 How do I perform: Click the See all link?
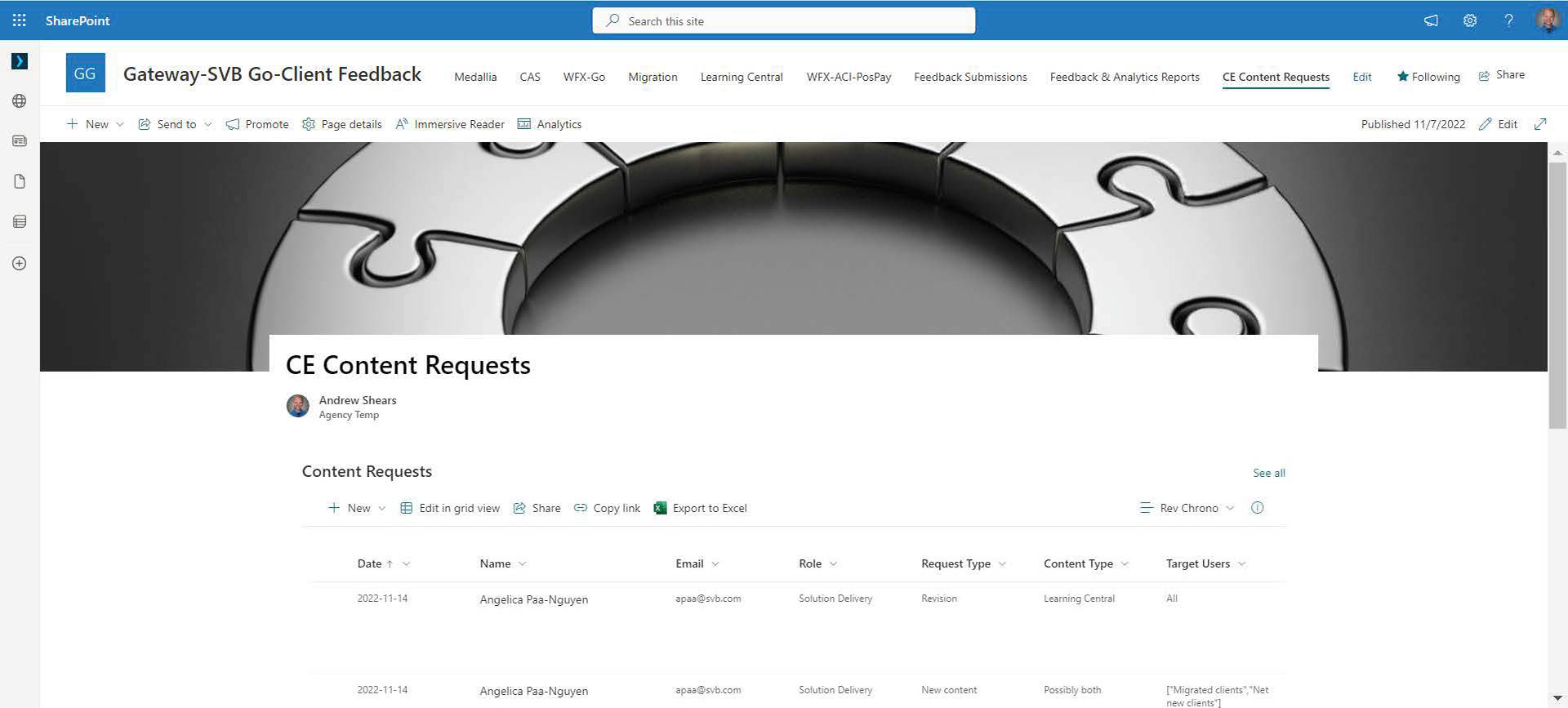coord(1269,473)
